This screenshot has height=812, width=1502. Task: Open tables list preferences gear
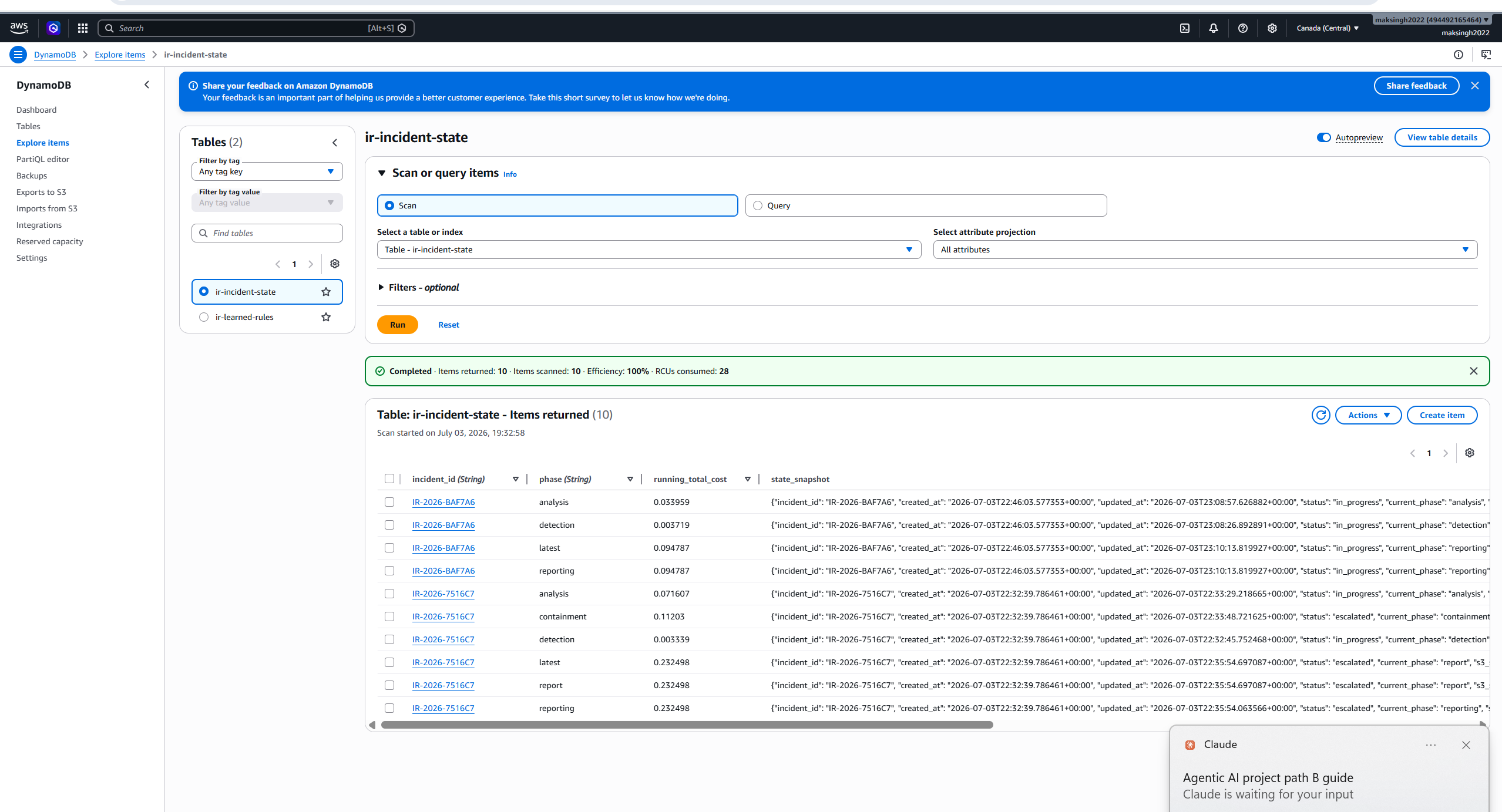[x=335, y=264]
